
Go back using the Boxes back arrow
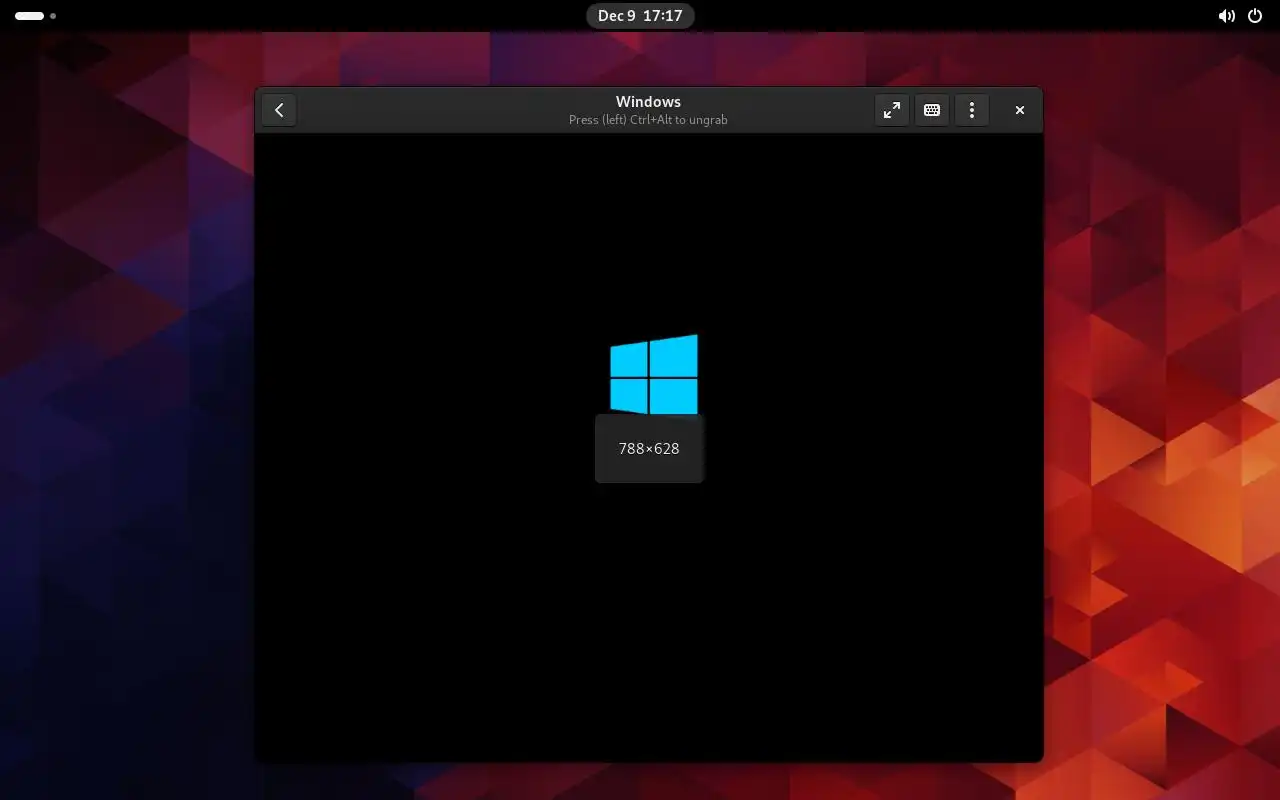pyautogui.click(x=279, y=110)
